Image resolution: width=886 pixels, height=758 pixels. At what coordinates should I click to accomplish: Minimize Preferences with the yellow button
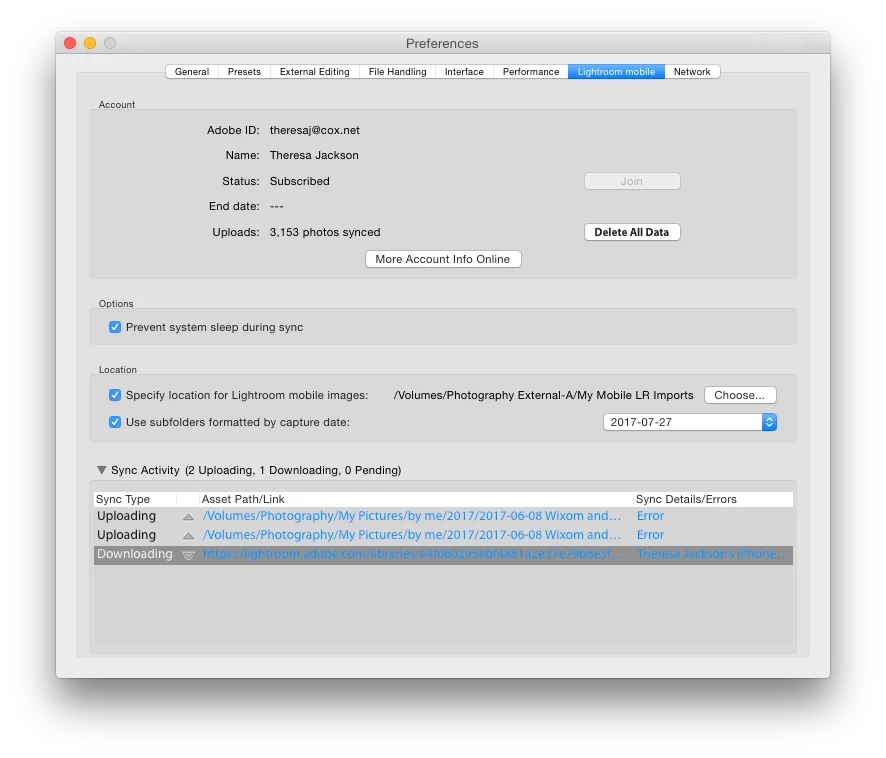[x=90, y=43]
